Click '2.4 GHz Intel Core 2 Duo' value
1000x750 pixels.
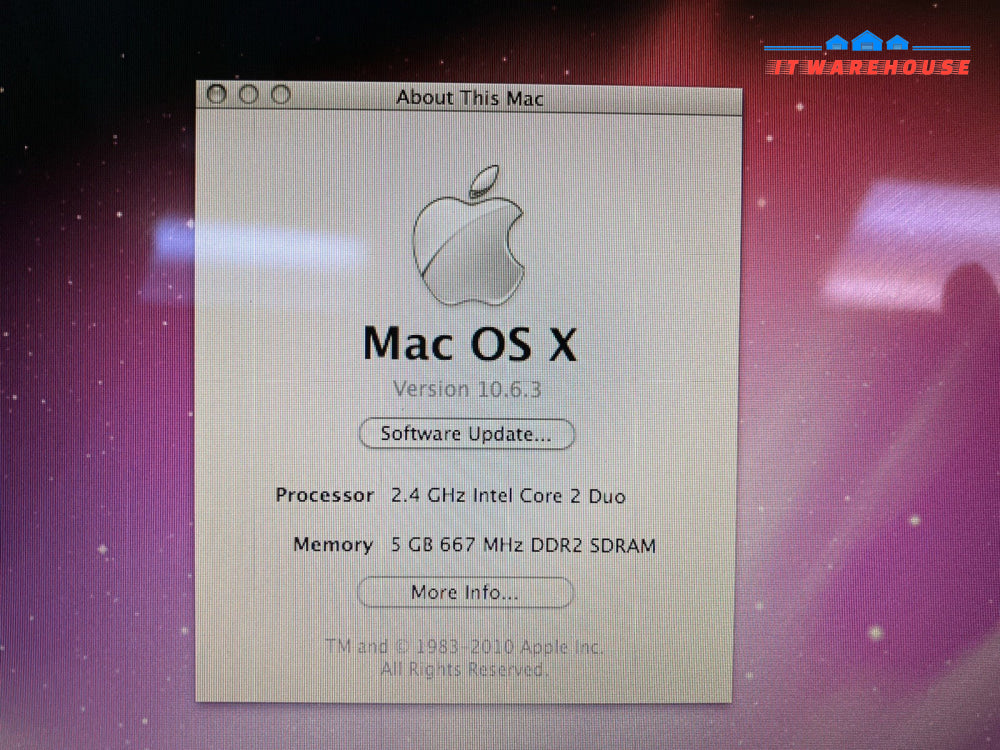click(x=508, y=496)
